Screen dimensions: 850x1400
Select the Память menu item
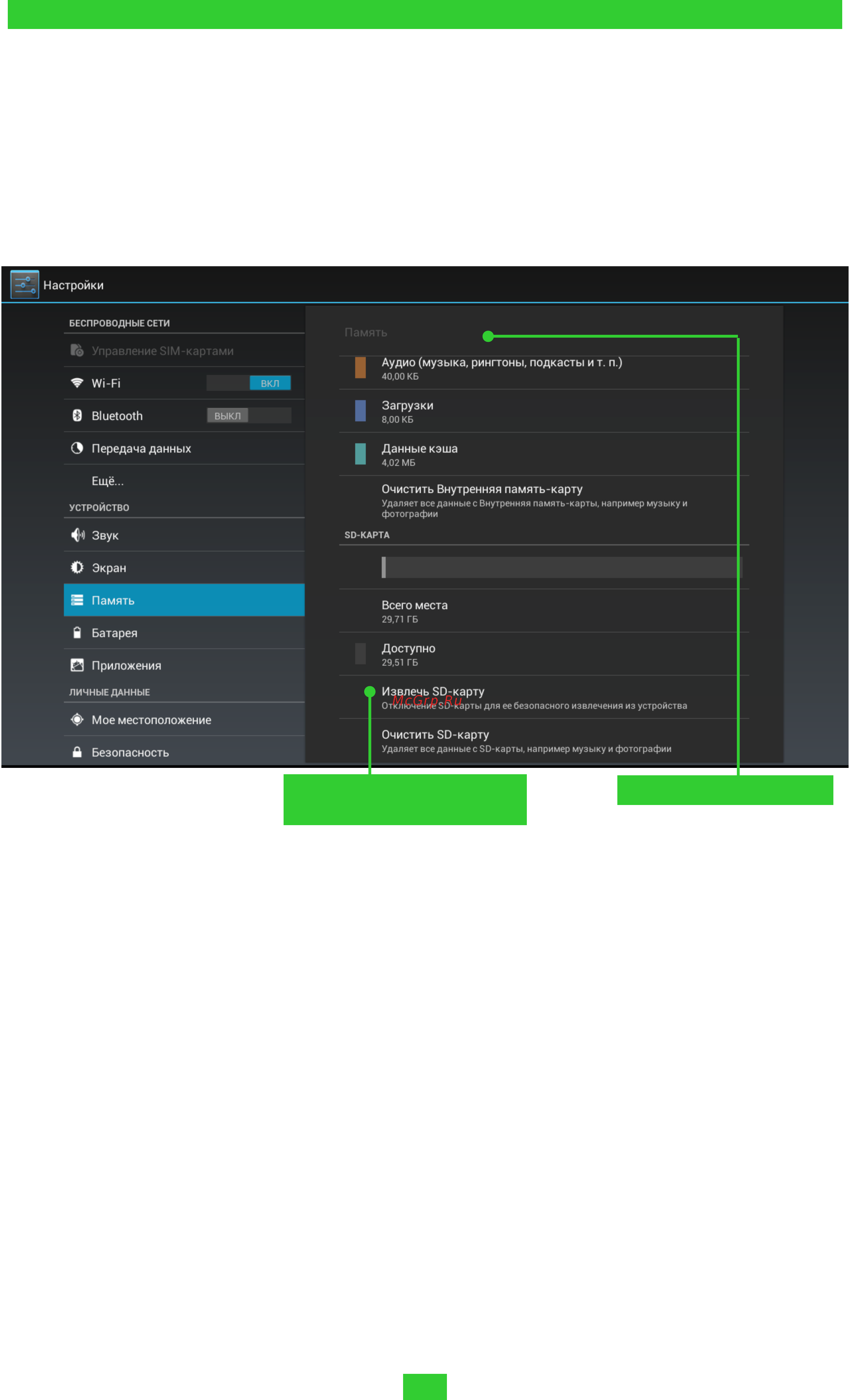(184, 600)
